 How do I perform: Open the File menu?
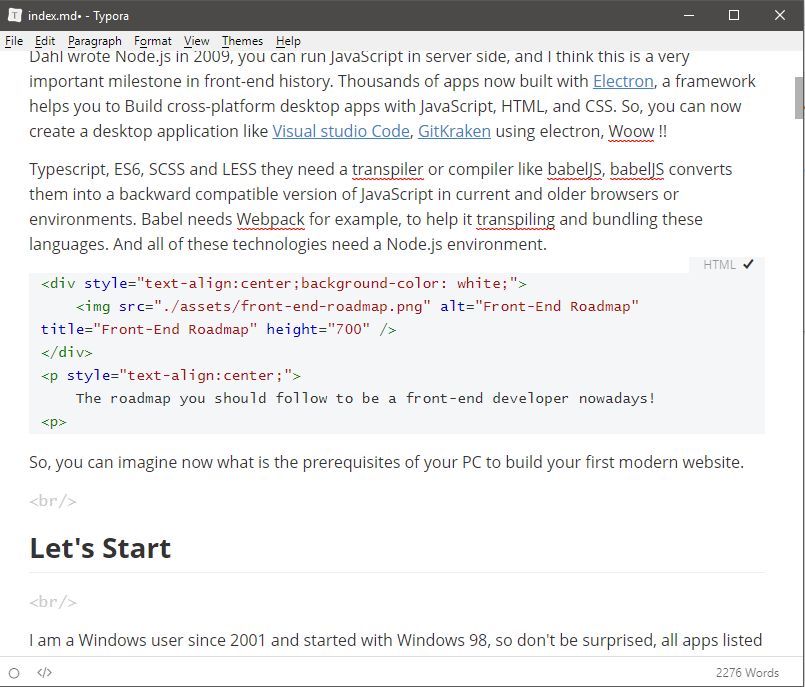coord(14,41)
